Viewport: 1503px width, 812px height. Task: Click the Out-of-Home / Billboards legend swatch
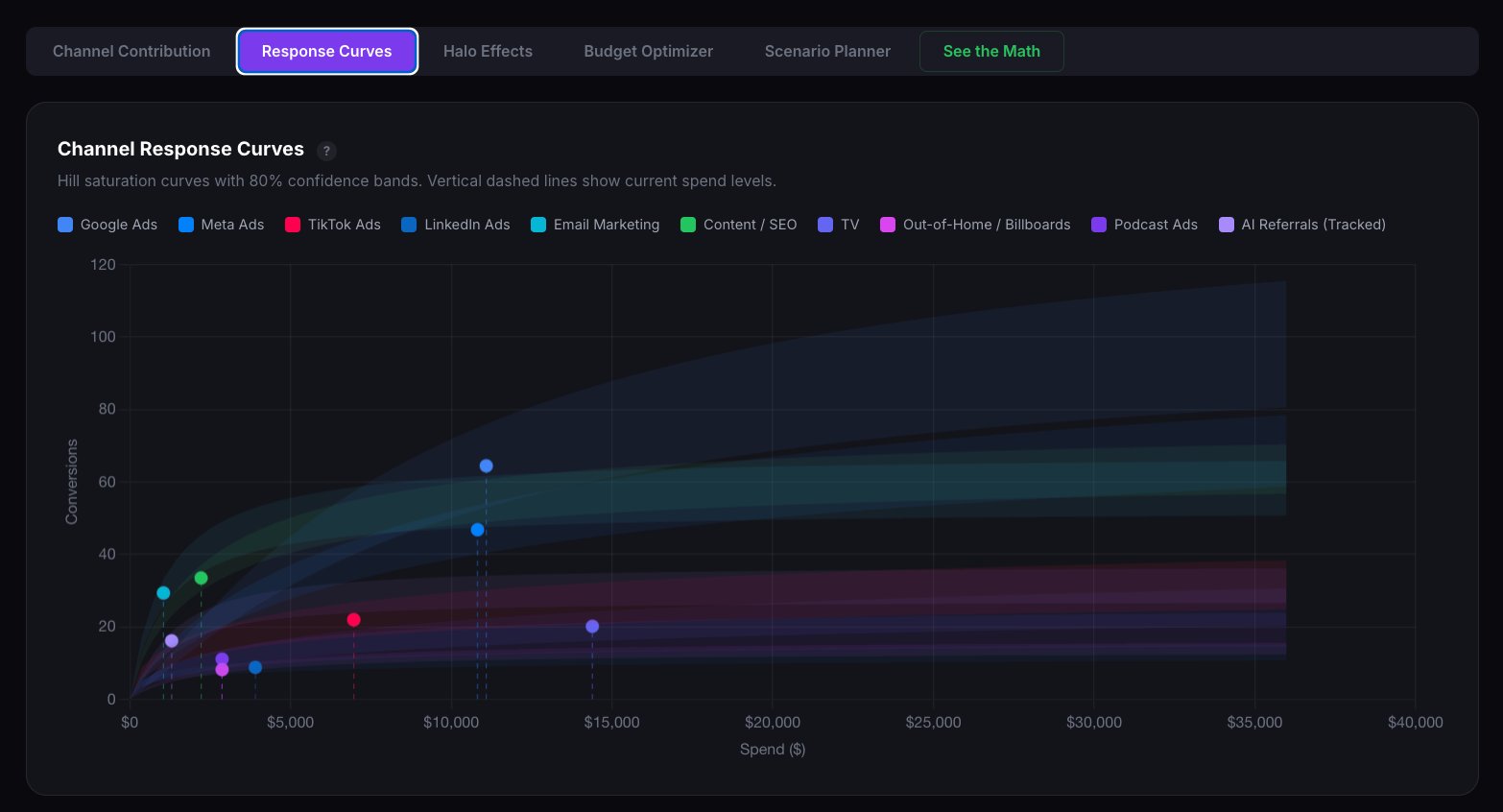pos(888,225)
